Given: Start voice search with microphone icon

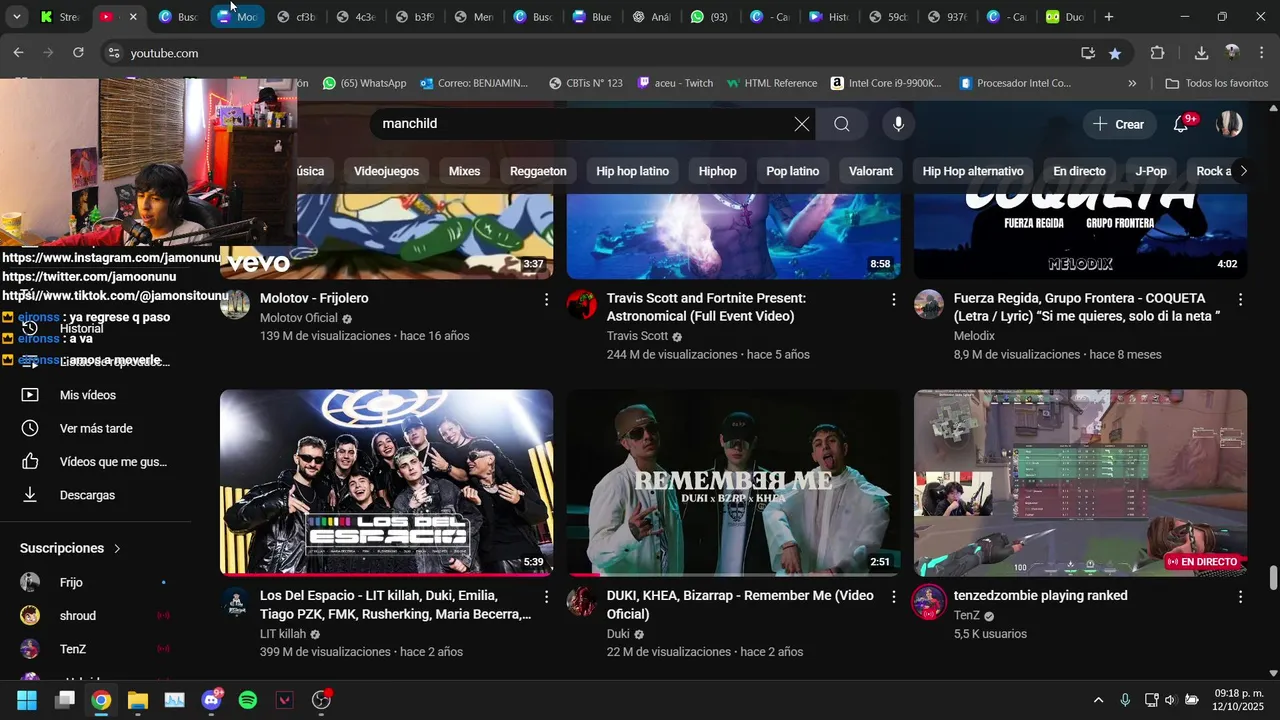Looking at the screenshot, I should point(898,124).
